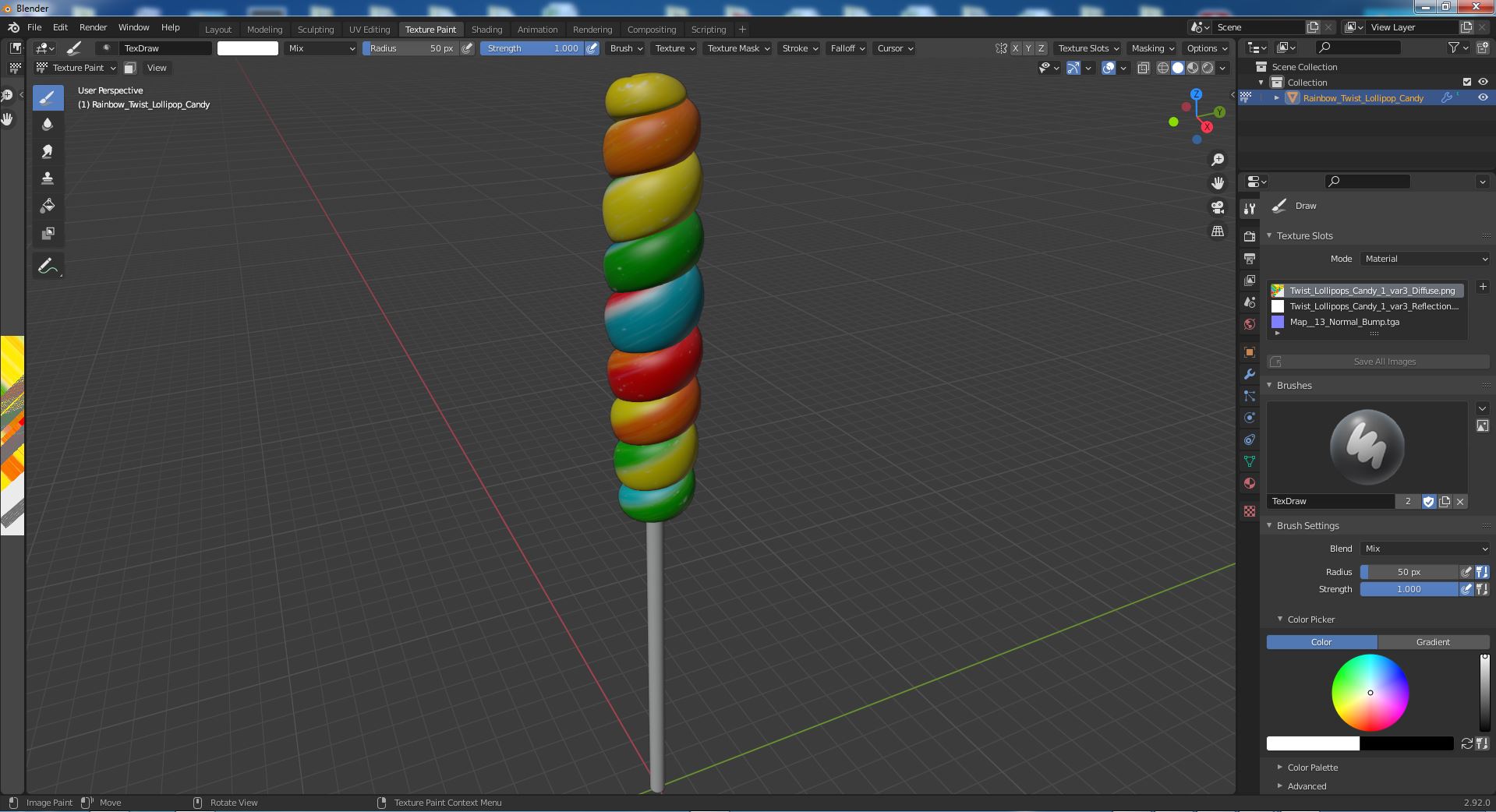
Task: Open the Masking dropdown
Action: tap(1153, 48)
